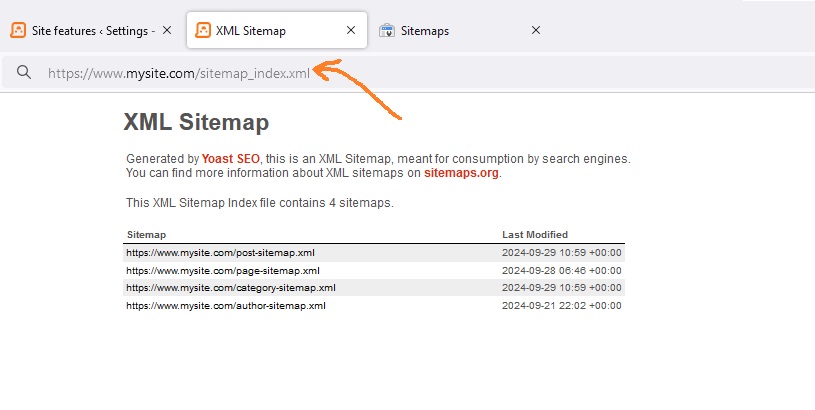Screen dimensions: 815x410
Task: Close the Site features Settings tab
Action: [167, 30]
